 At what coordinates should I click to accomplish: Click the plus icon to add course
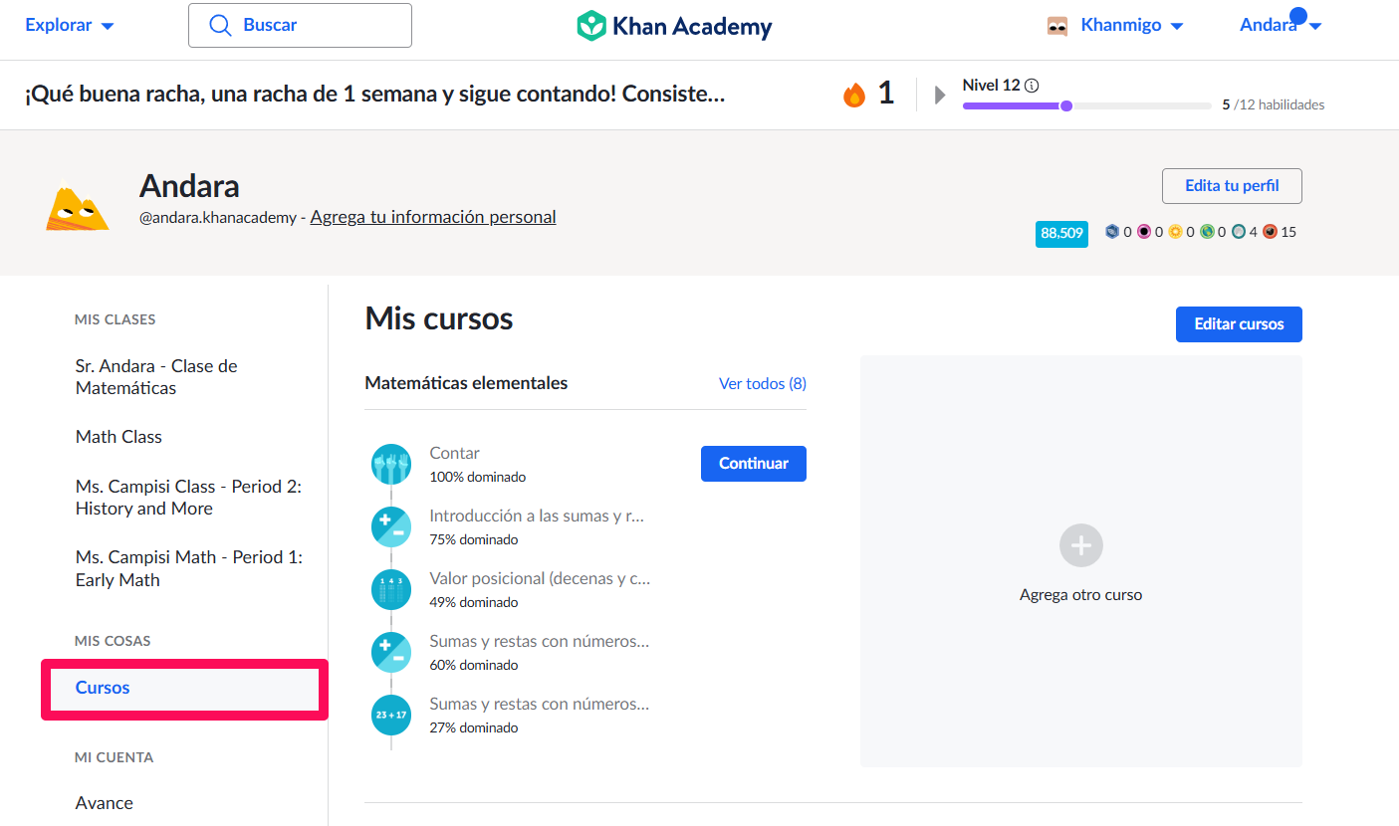tap(1081, 546)
